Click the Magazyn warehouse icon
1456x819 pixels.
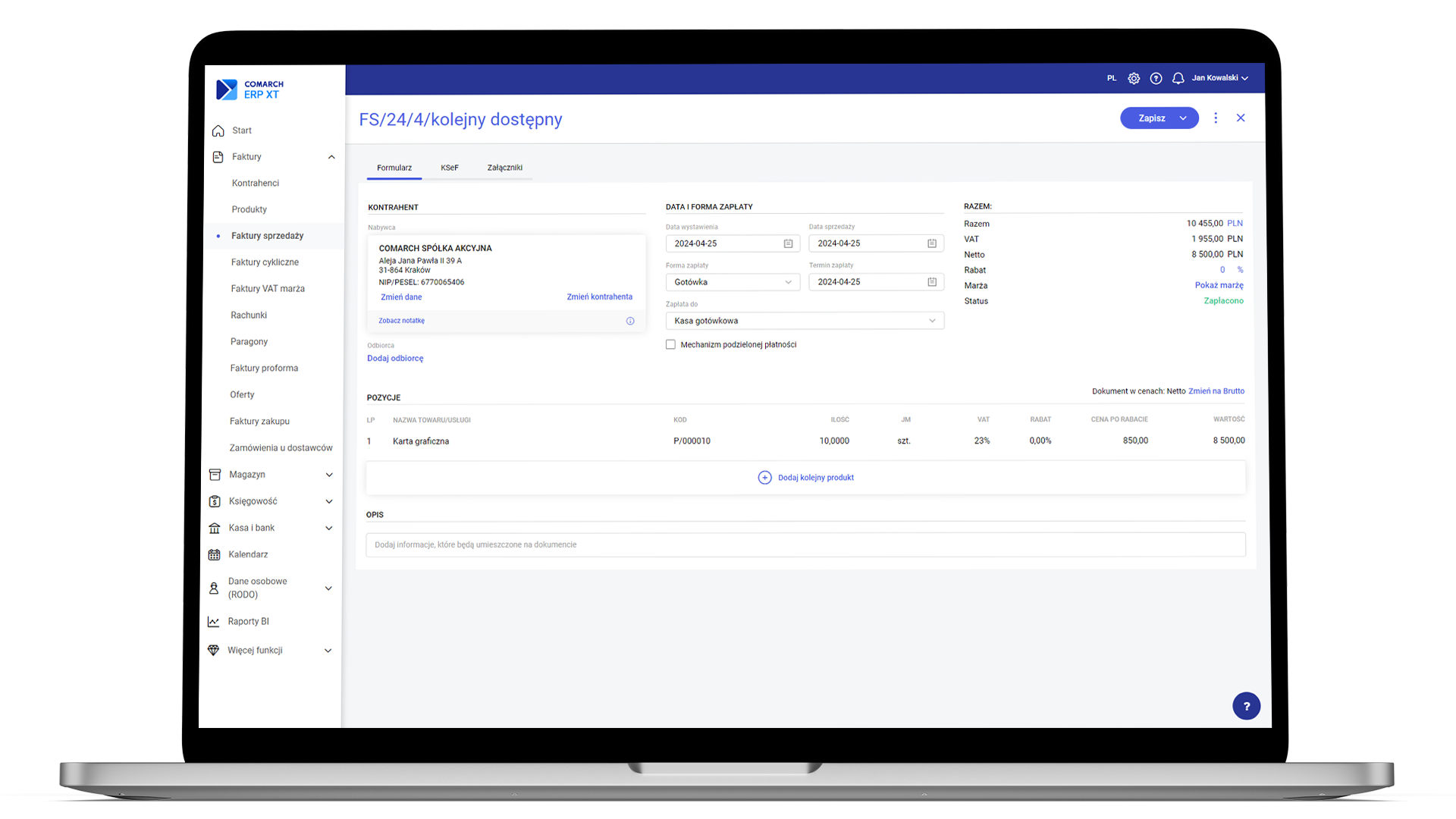point(215,475)
